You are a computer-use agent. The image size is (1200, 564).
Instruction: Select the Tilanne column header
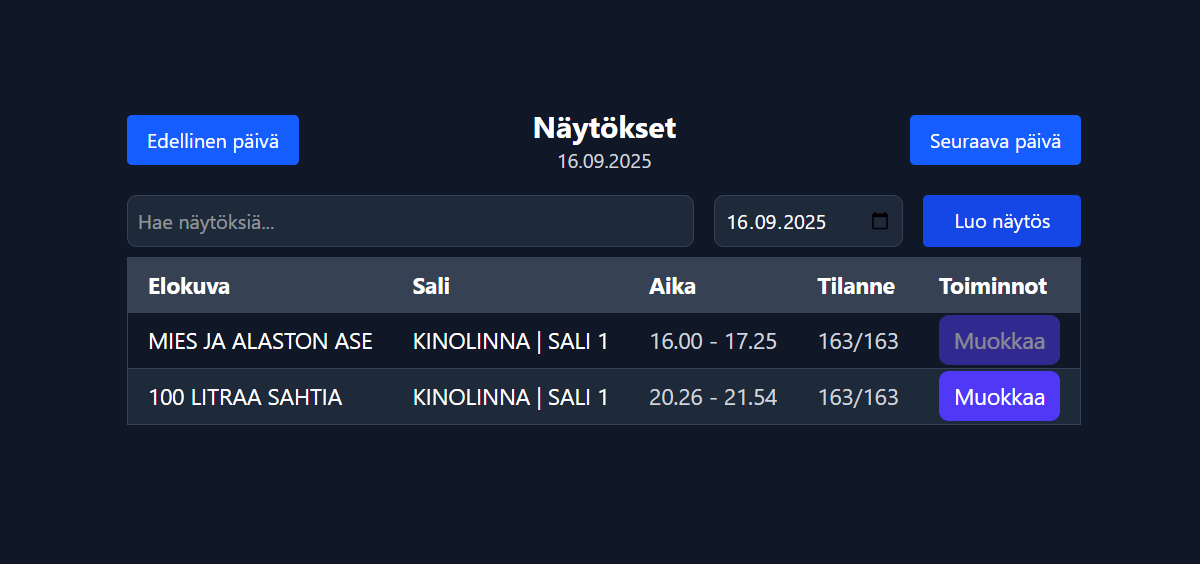point(856,286)
